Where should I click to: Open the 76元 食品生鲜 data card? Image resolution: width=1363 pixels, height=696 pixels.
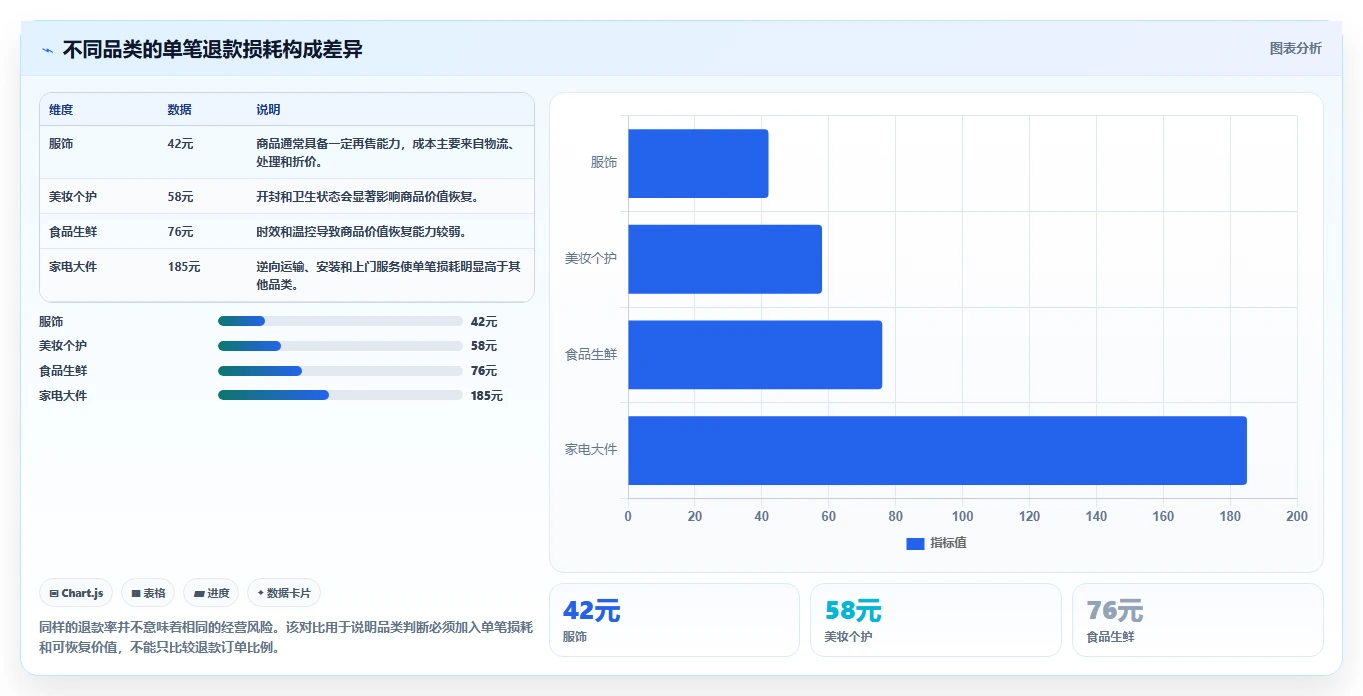pyautogui.click(x=1197, y=620)
